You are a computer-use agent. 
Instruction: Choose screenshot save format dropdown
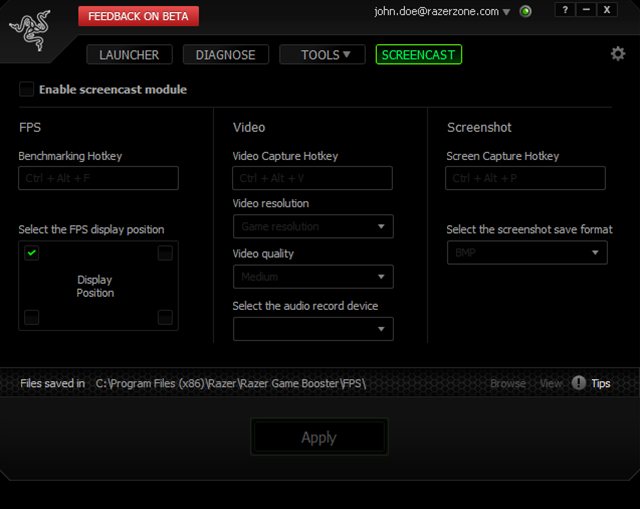click(526, 253)
